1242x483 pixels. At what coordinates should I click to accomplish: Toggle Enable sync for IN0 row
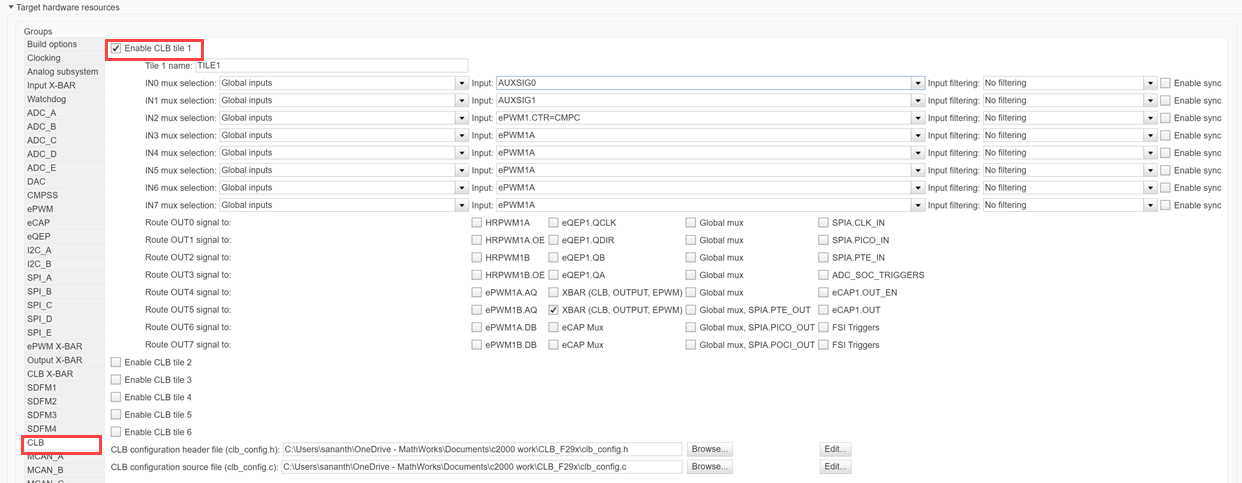point(1165,83)
